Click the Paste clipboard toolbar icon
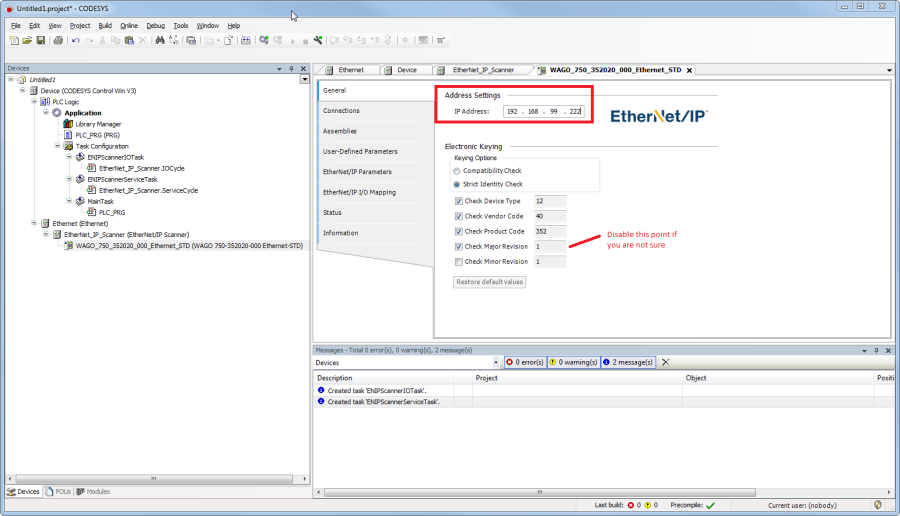Viewport: 900px width, 516px height. 129,40
